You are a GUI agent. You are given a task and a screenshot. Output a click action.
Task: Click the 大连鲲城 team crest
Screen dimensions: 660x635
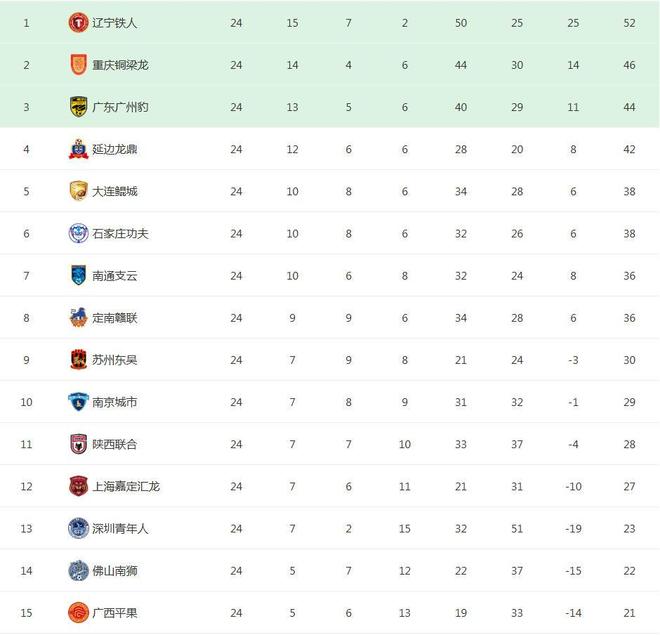(x=78, y=191)
